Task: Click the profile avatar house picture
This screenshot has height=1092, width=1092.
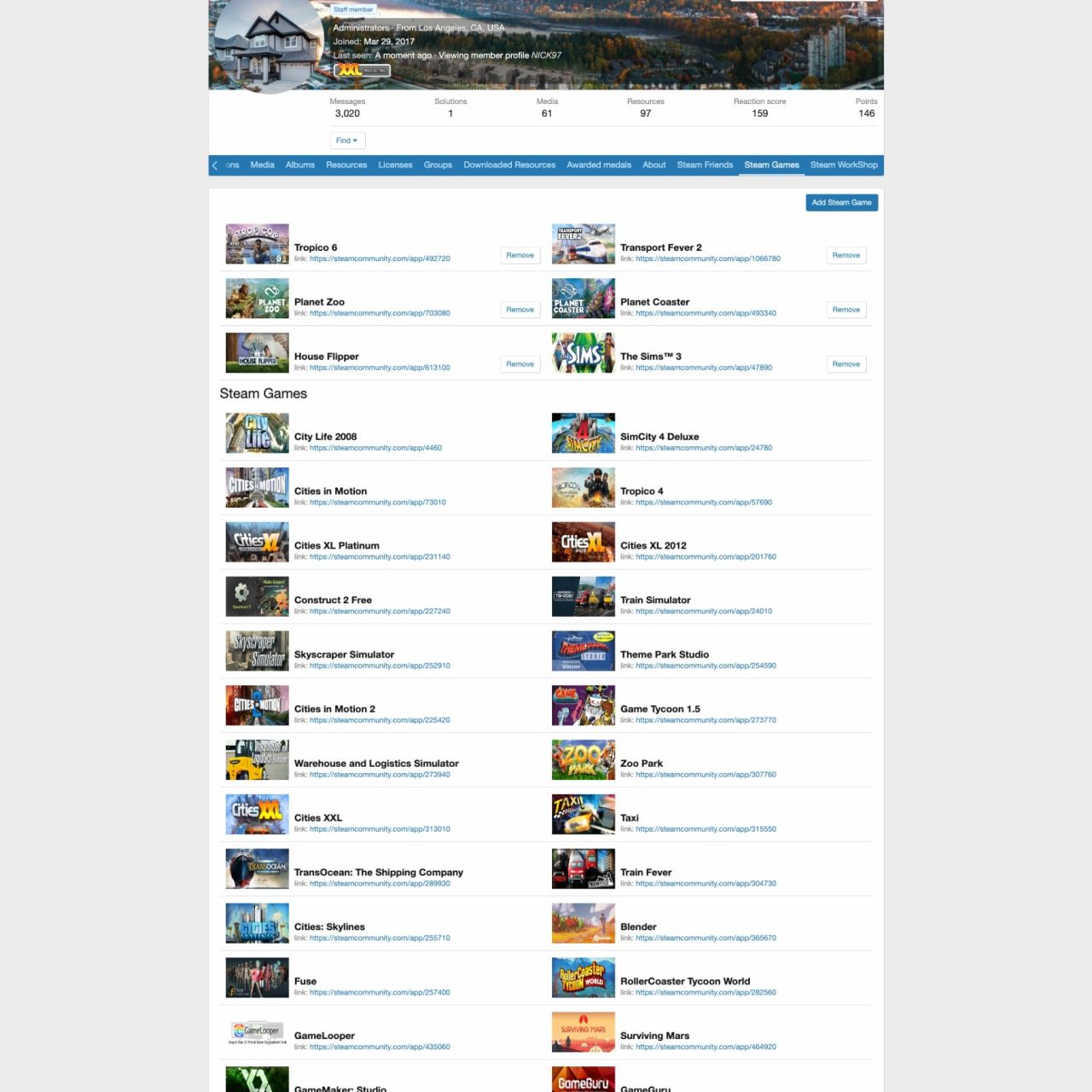Action: pyautogui.click(x=269, y=44)
